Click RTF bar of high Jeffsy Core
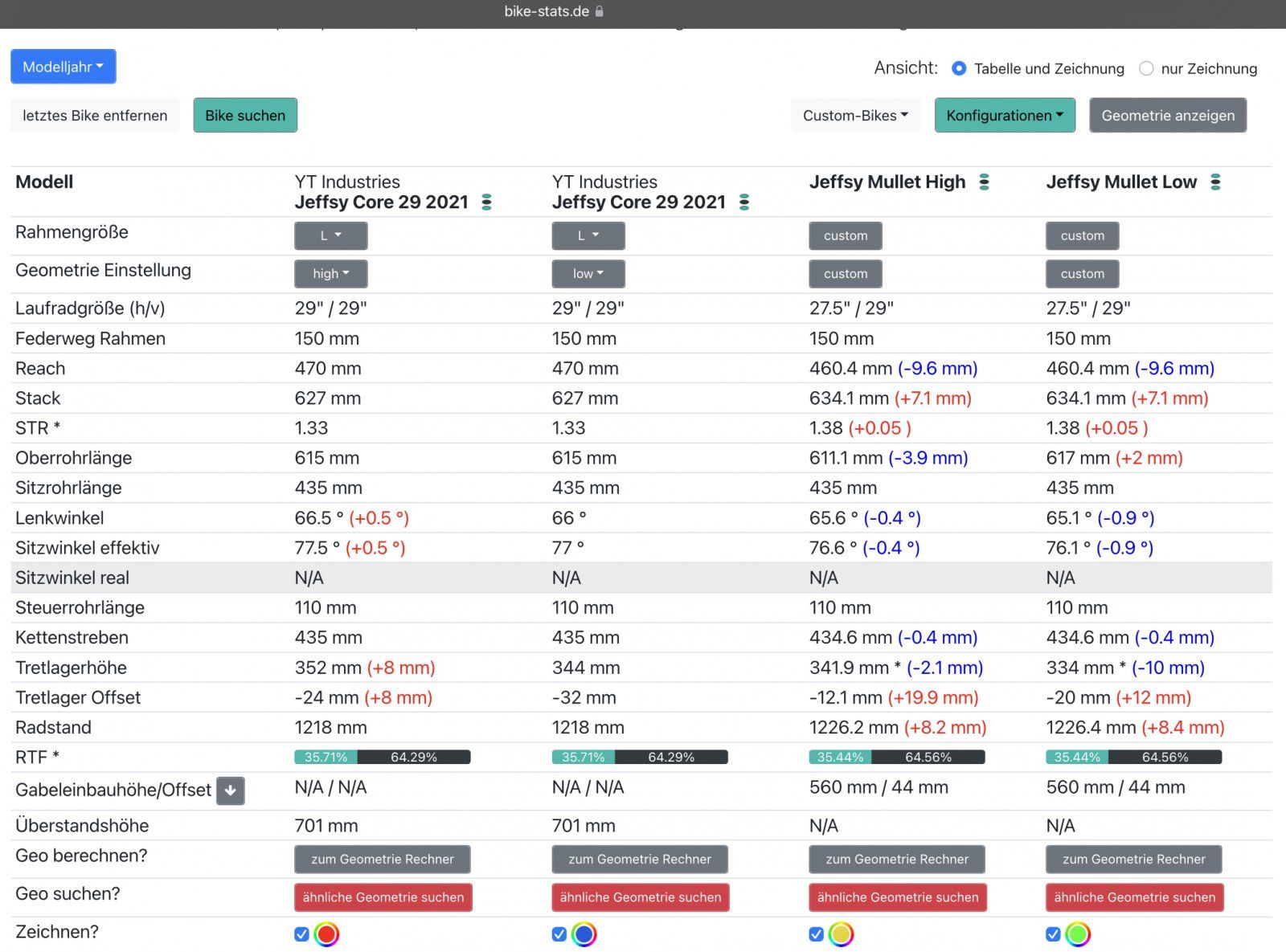Screen dimensions: 1286x952 point(383,757)
